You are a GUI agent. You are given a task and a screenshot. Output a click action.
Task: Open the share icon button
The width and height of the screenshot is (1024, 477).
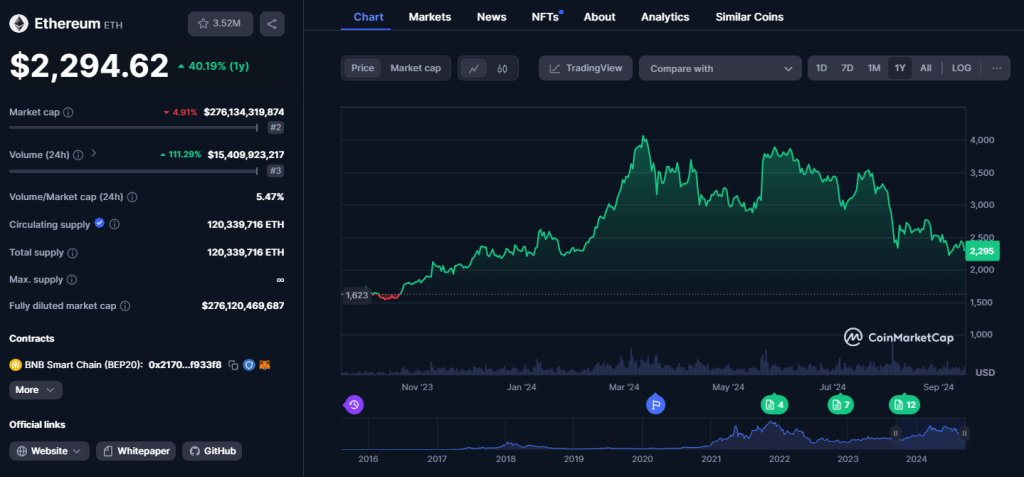272,24
